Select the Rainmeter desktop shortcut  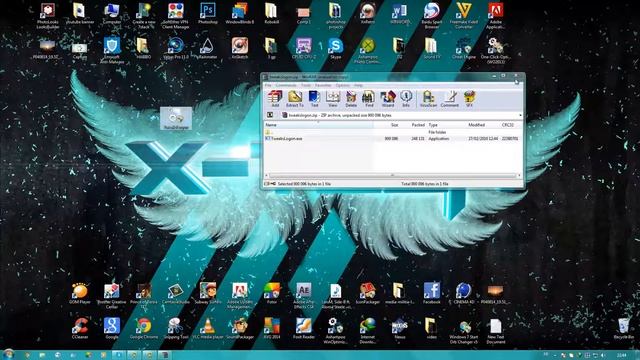pyautogui.click(x=207, y=49)
